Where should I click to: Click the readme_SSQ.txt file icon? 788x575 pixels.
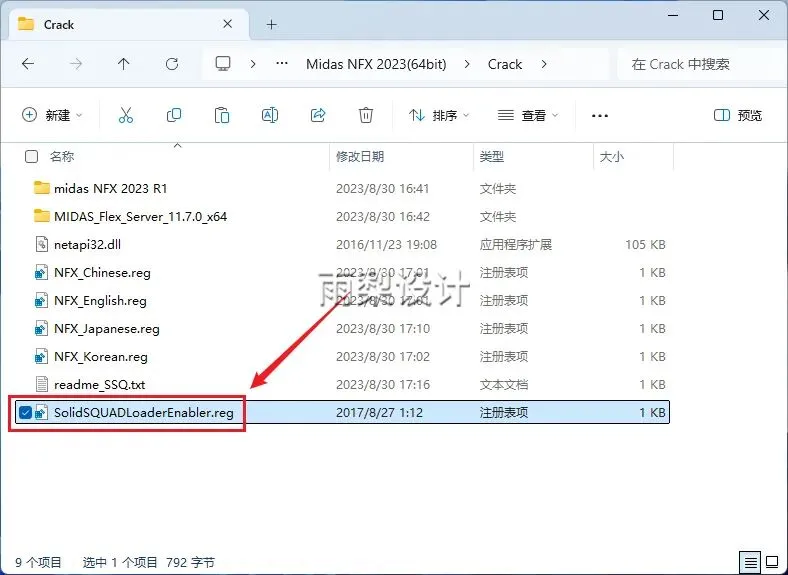42,385
